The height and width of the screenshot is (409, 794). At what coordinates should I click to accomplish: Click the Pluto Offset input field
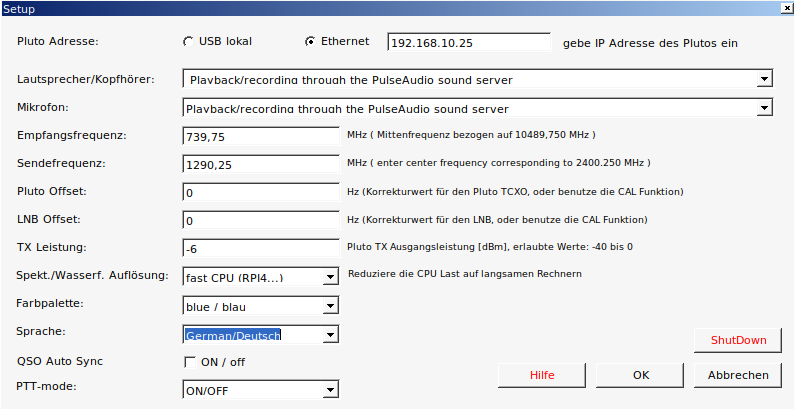click(x=261, y=192)
